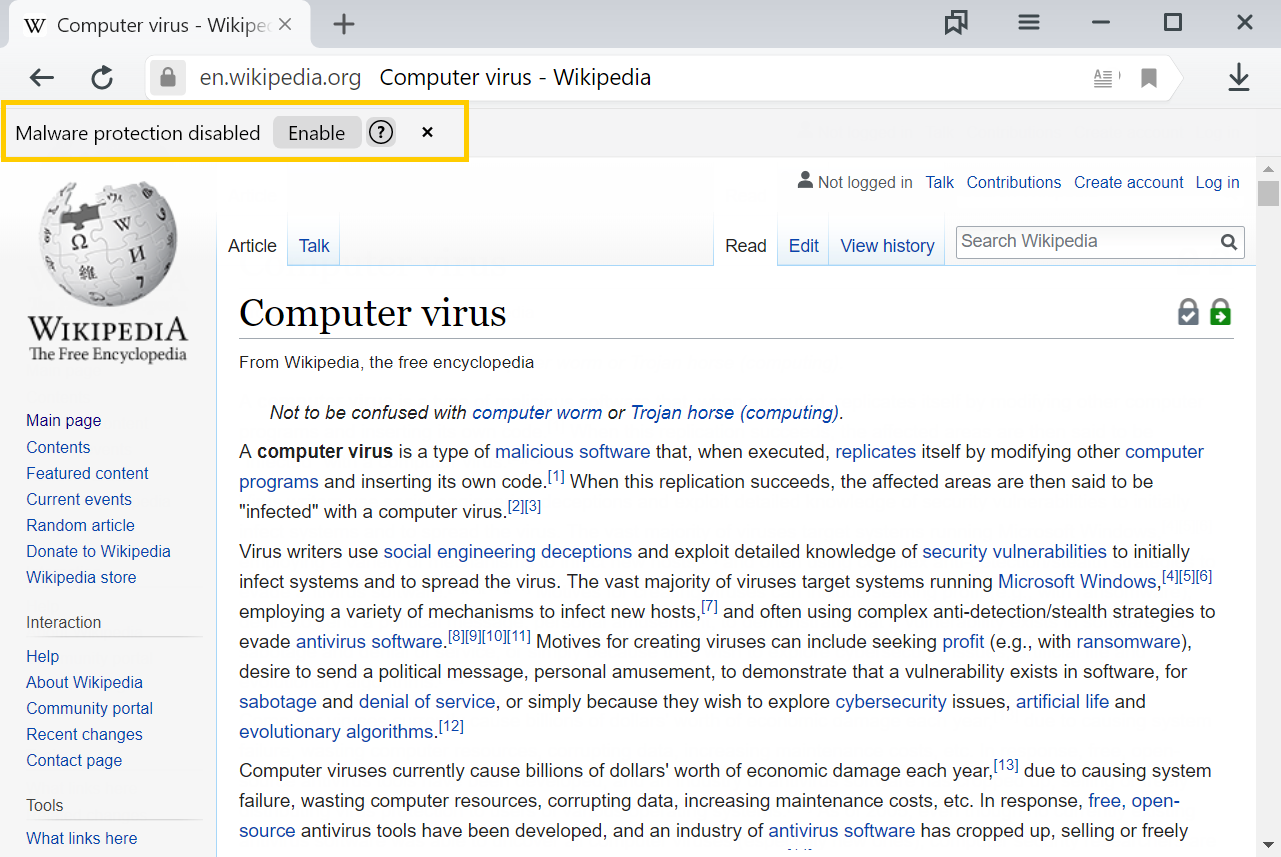Click the Create account link
1281x857 pixels.
pos(1129,183)
